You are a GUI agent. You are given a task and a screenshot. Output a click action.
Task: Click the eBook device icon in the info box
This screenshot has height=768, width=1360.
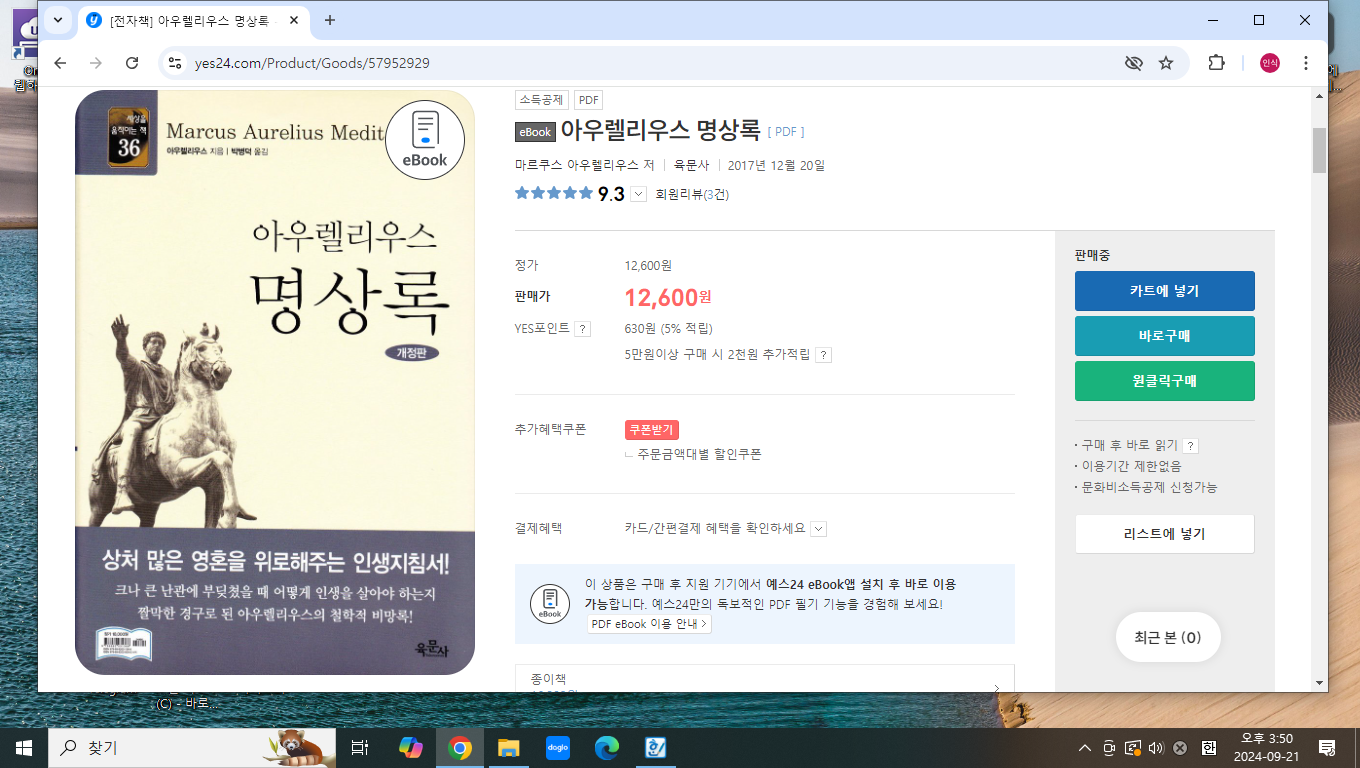[x=550, y=603]
